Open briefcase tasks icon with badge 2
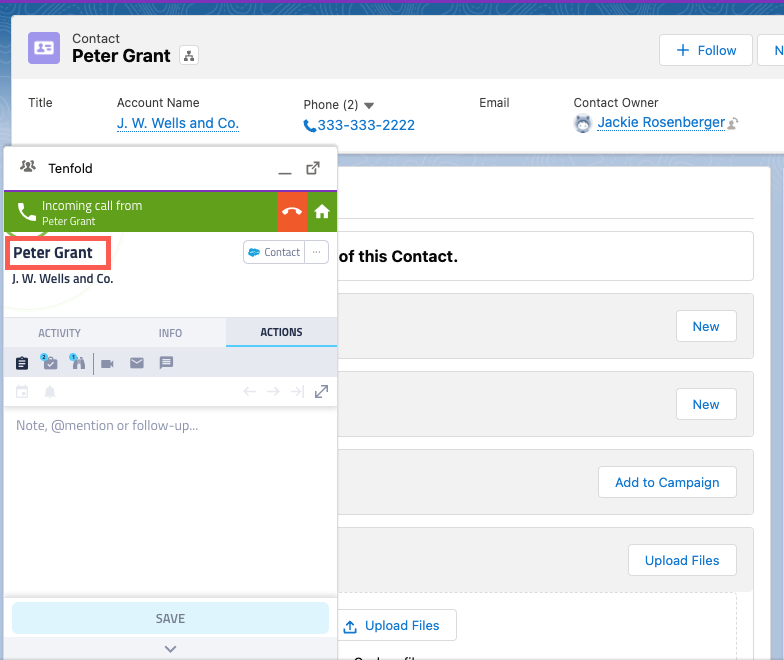 coord(50,362)
